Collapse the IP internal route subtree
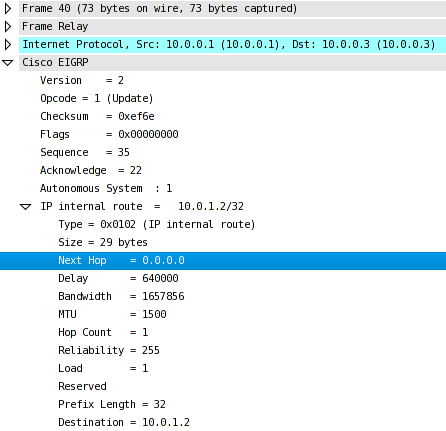The image size is (446, 431). (26, 207)
